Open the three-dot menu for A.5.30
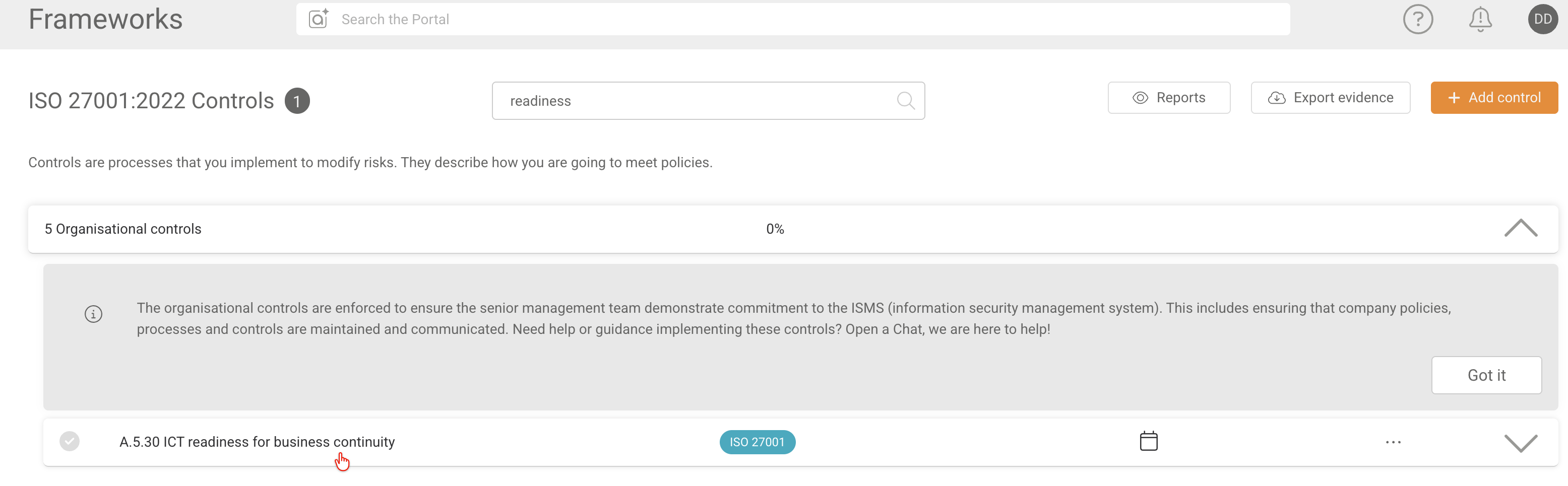This screenshot has height=486, width=1568. click(x=1393, y=442)
